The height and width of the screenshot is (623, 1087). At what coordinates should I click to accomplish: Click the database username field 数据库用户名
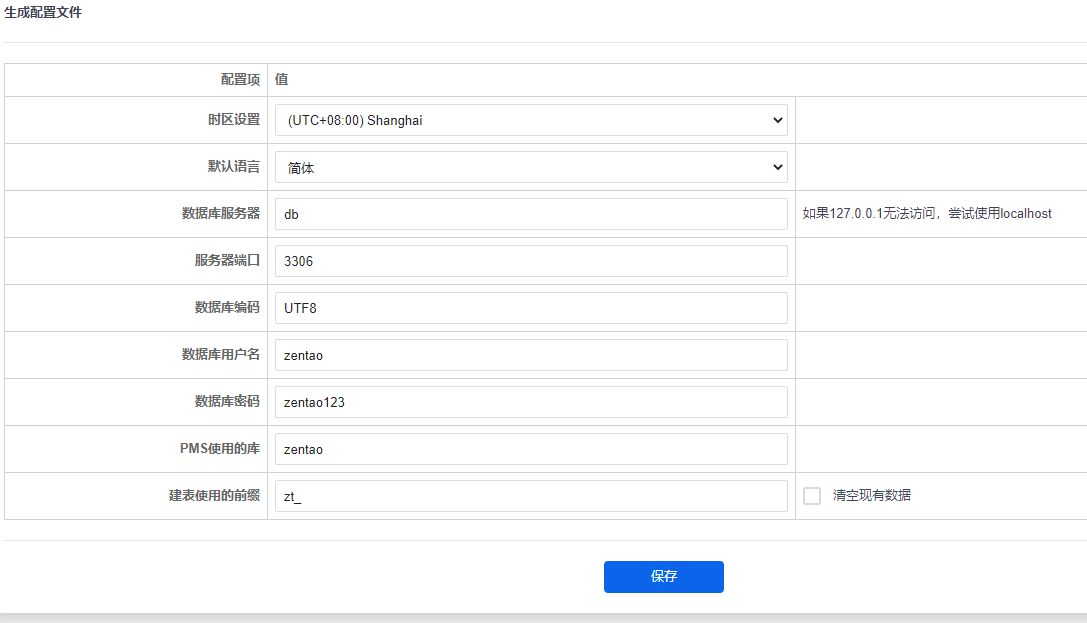531,356
